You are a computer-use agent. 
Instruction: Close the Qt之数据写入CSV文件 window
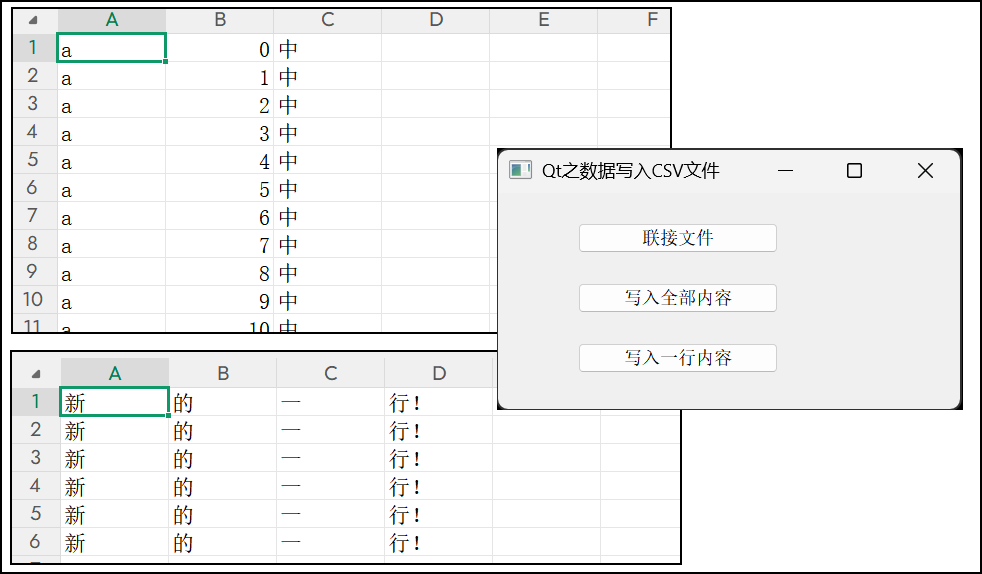tap(925, 171)
